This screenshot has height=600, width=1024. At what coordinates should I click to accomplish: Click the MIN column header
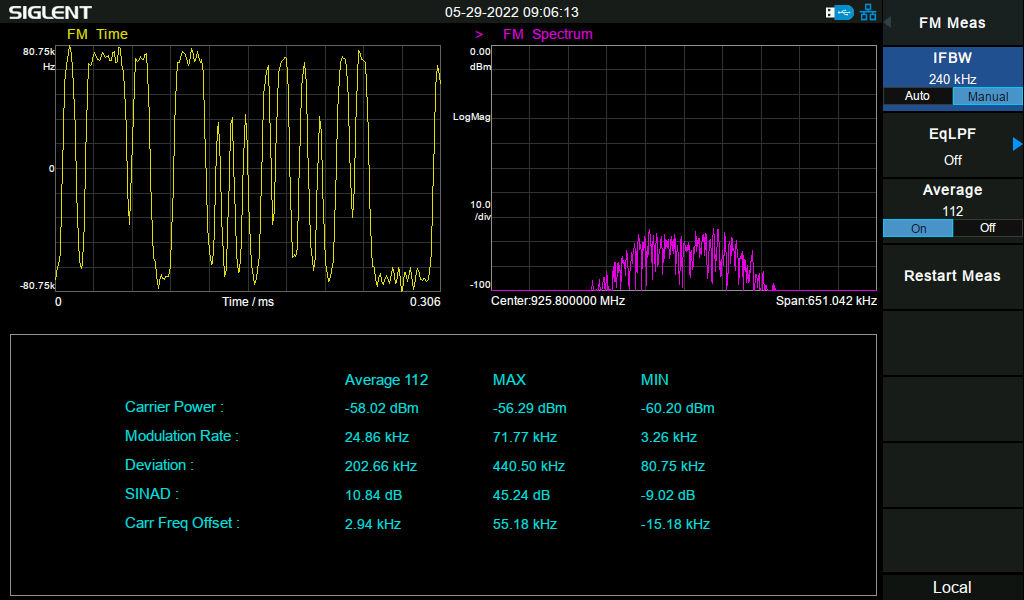[x=655, y=380]
